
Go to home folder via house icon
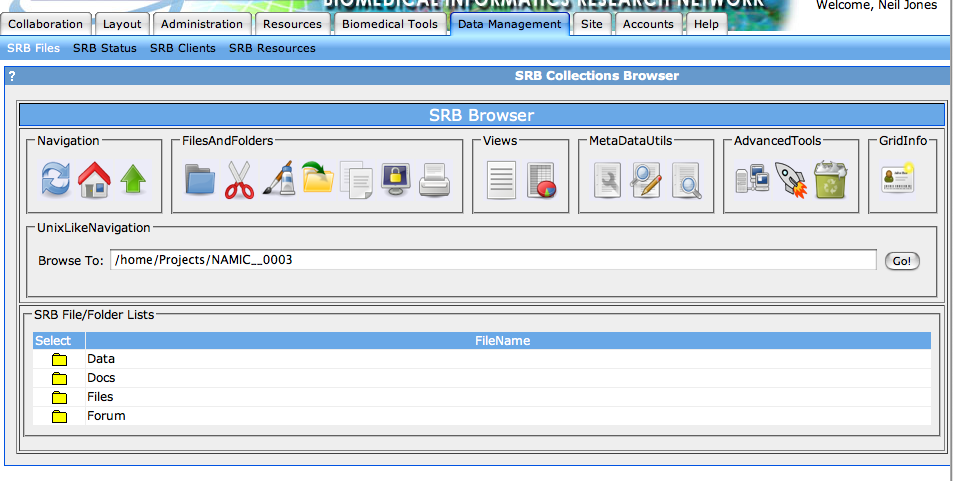[x=94, y=181]
